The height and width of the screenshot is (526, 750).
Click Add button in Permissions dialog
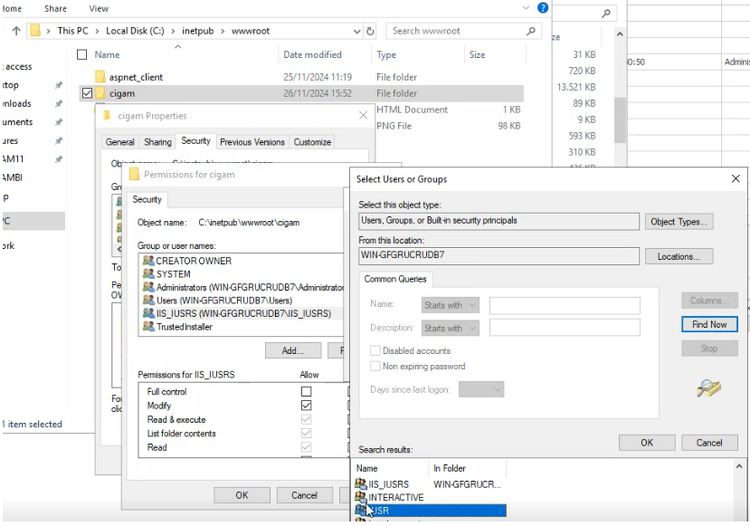tap(293, 351)
